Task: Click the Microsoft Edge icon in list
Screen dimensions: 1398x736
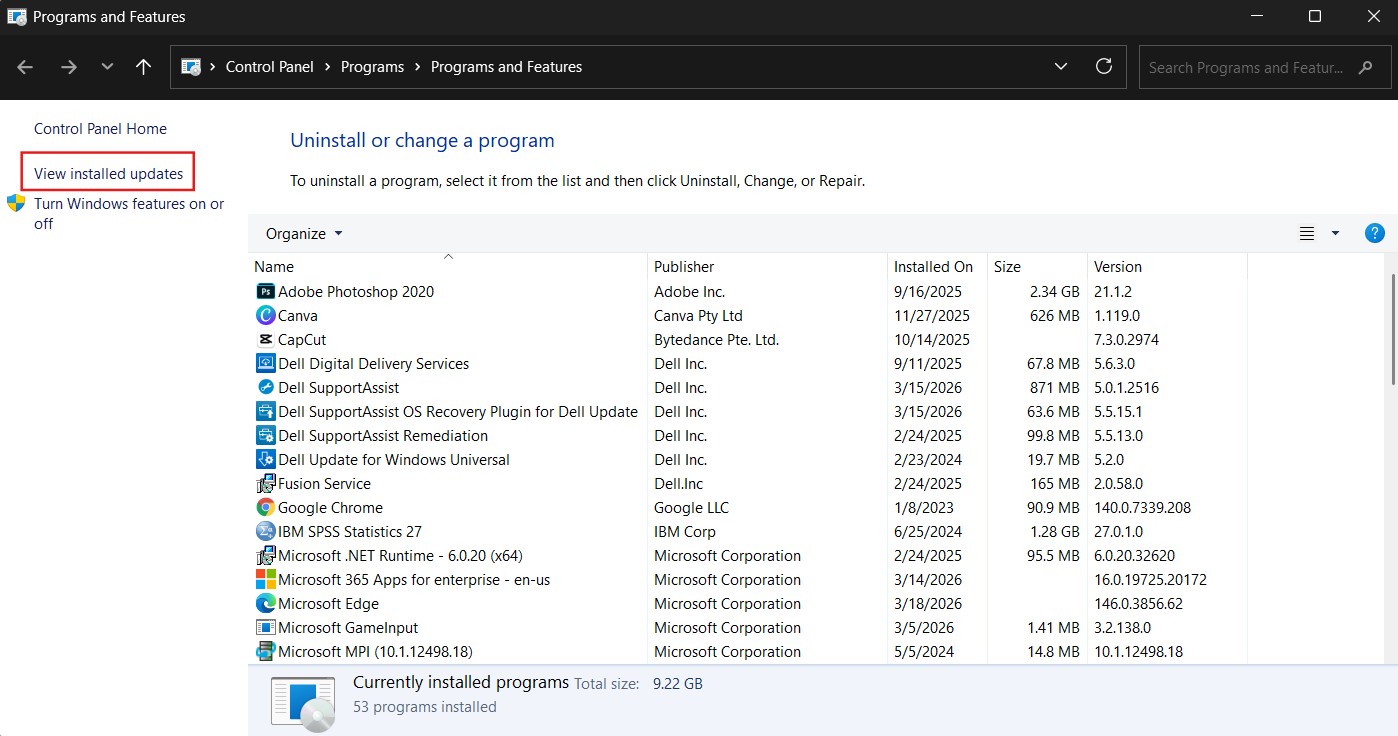Action: [265, 604]
